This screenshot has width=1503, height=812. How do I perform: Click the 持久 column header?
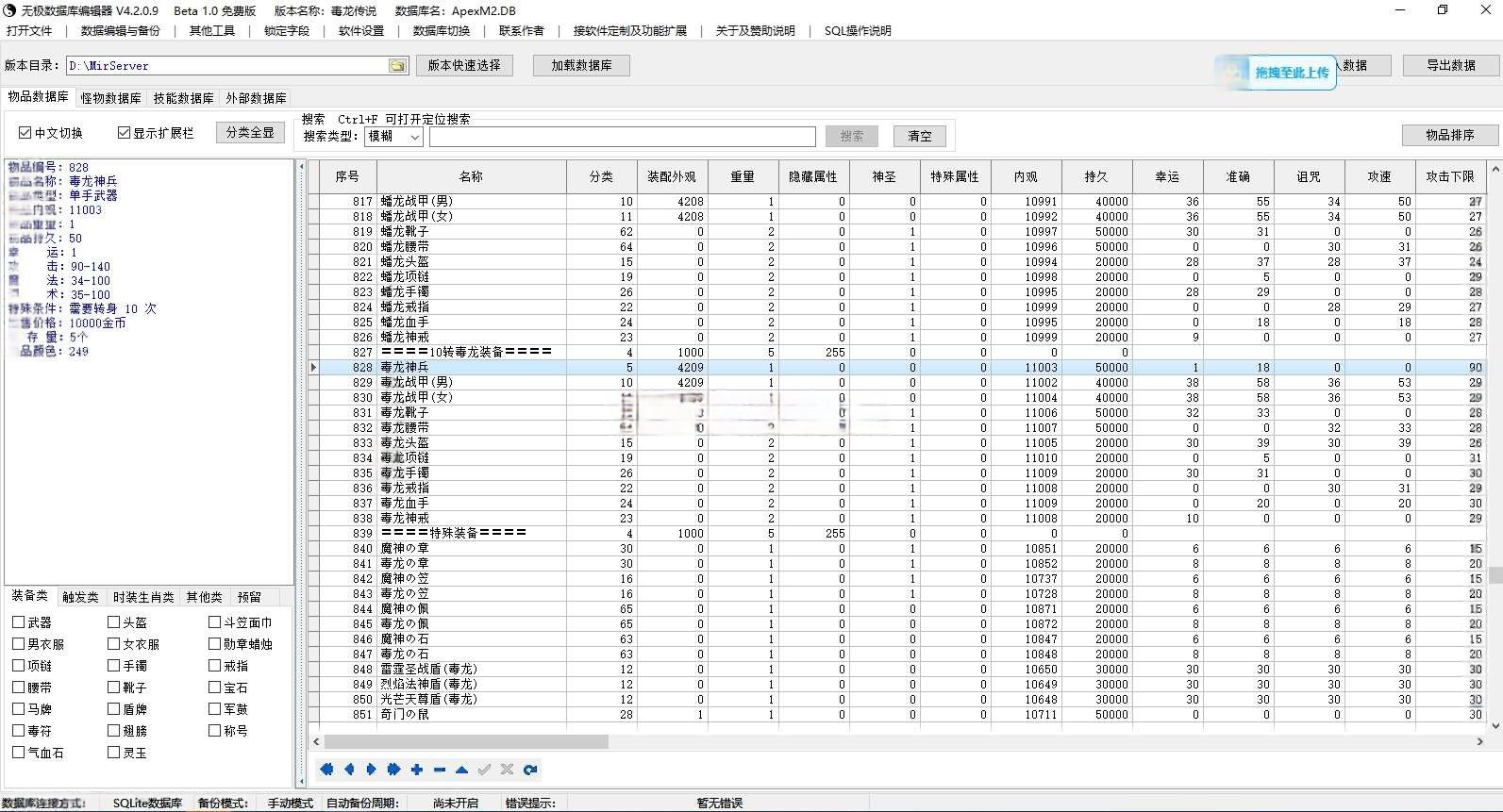pos(1096,176)
